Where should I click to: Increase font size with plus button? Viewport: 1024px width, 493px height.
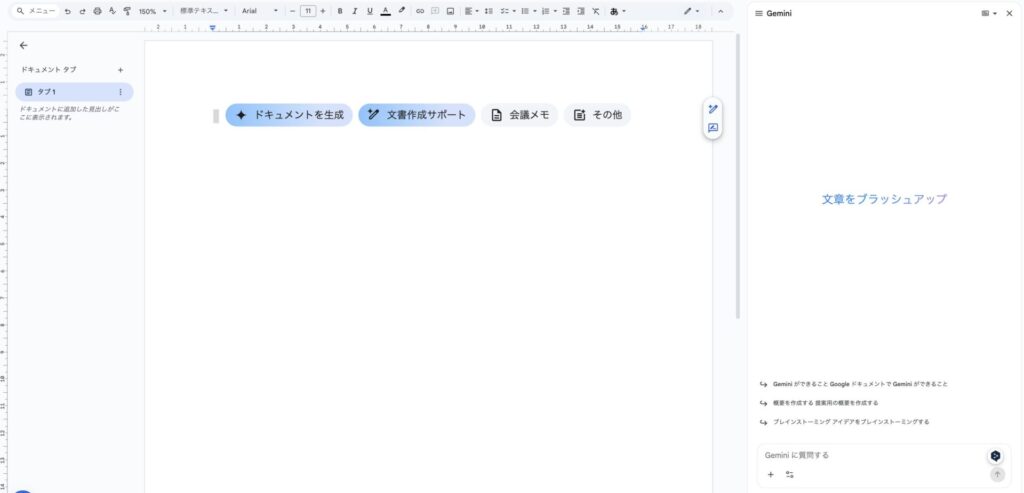point(323,11)
